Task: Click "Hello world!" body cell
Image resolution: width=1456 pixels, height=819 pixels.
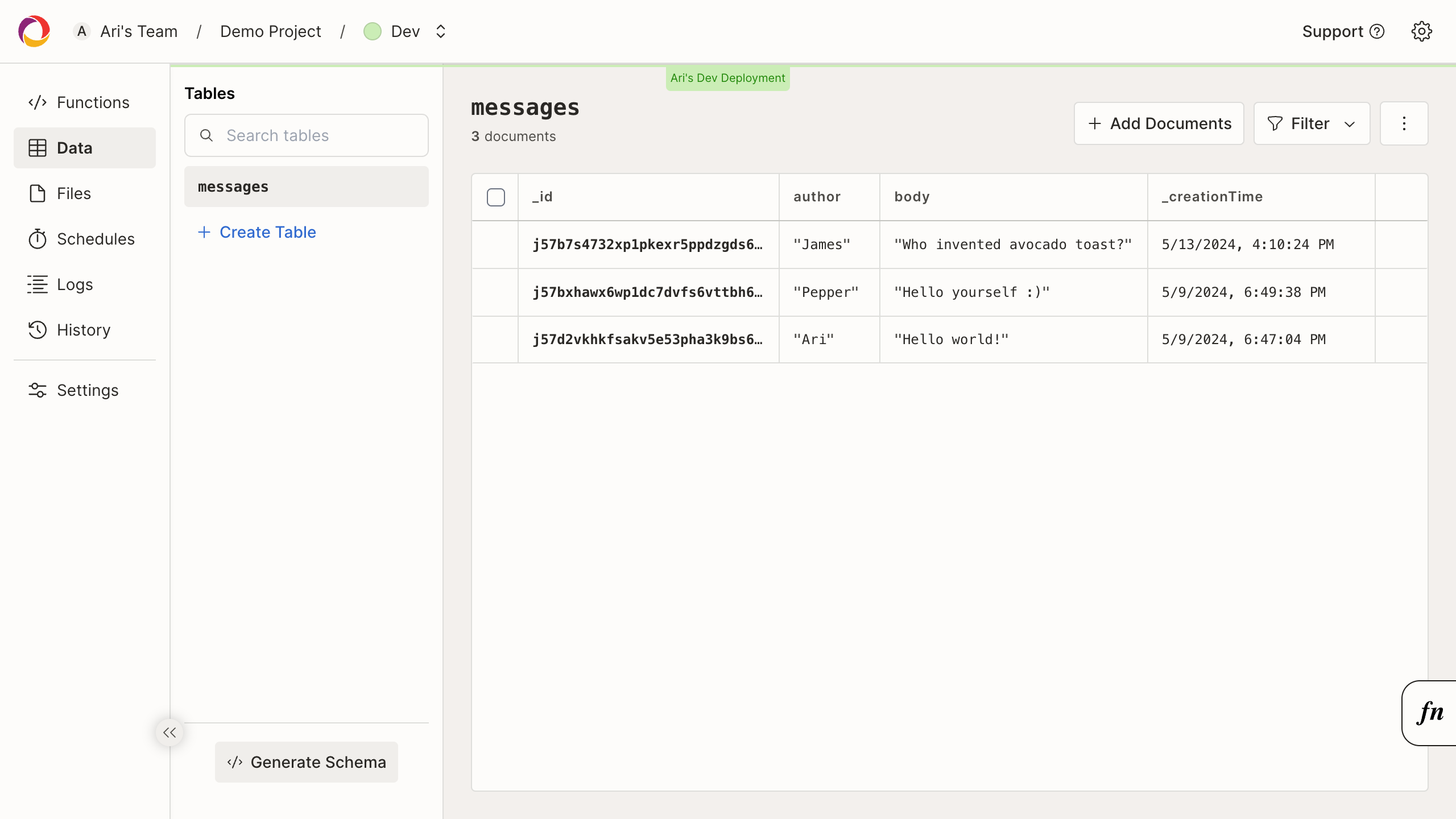Action: click(1014, 340)
